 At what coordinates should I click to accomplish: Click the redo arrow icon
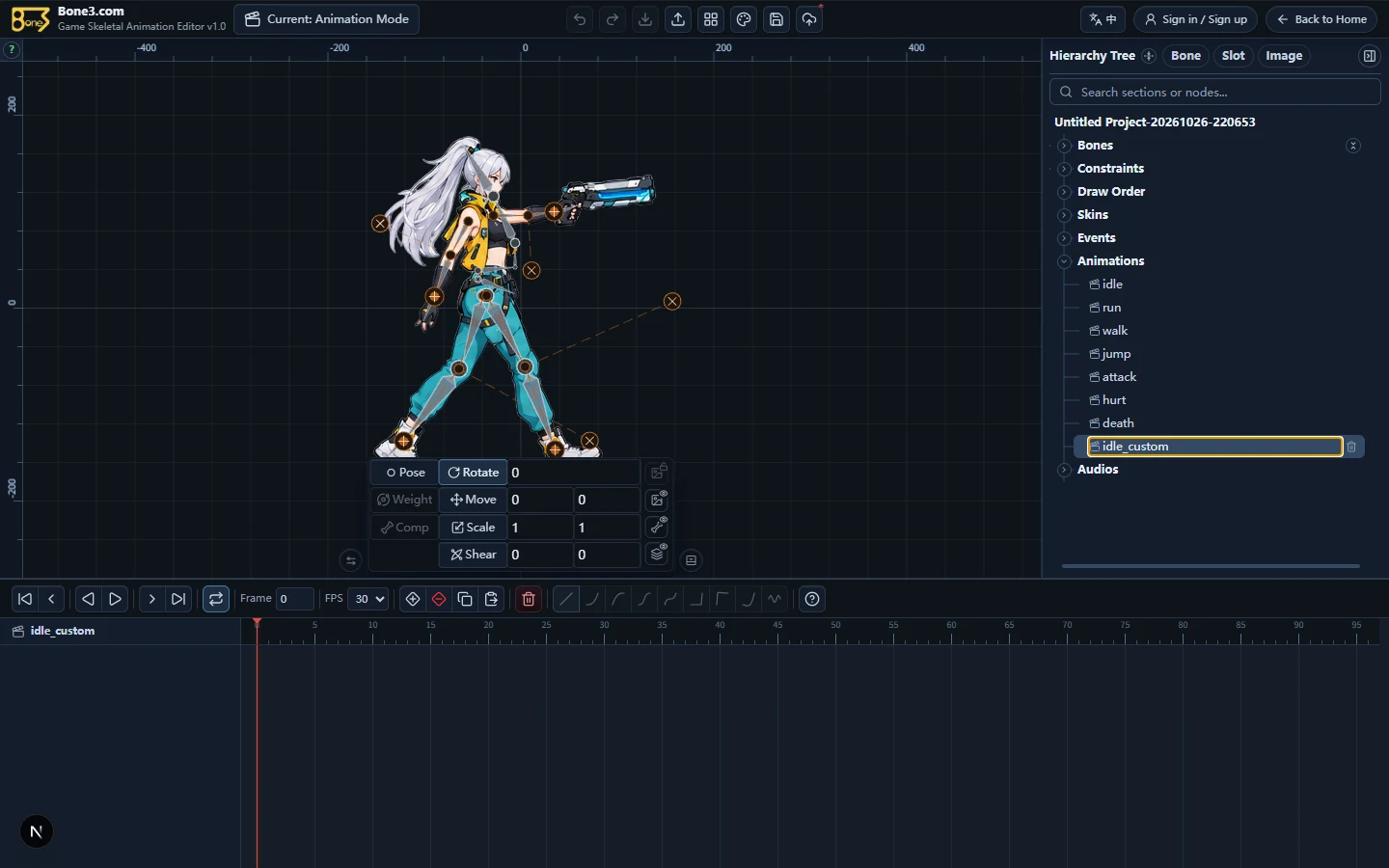pos(613,19)
